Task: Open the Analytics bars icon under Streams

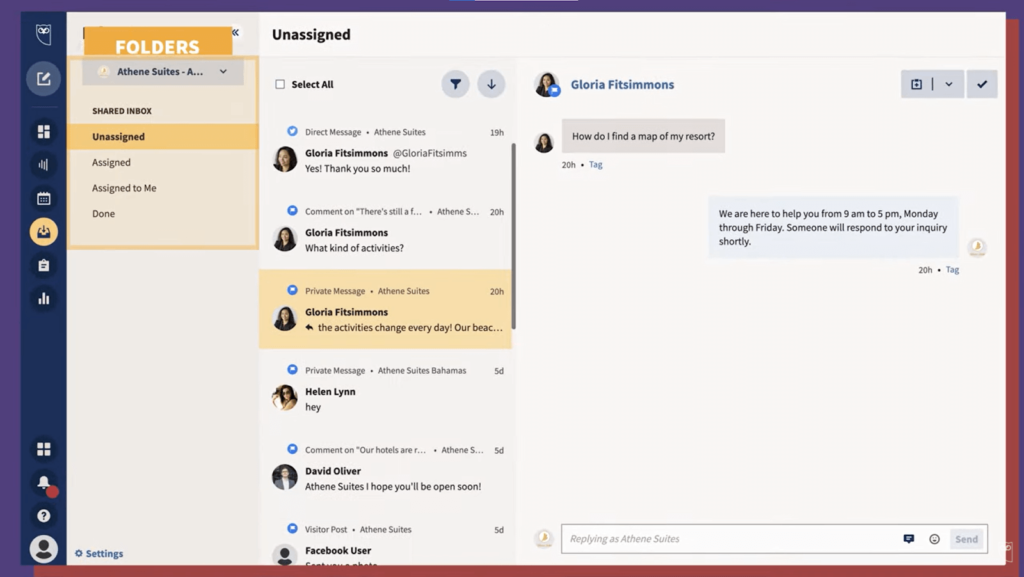Action: pos(44,164)
